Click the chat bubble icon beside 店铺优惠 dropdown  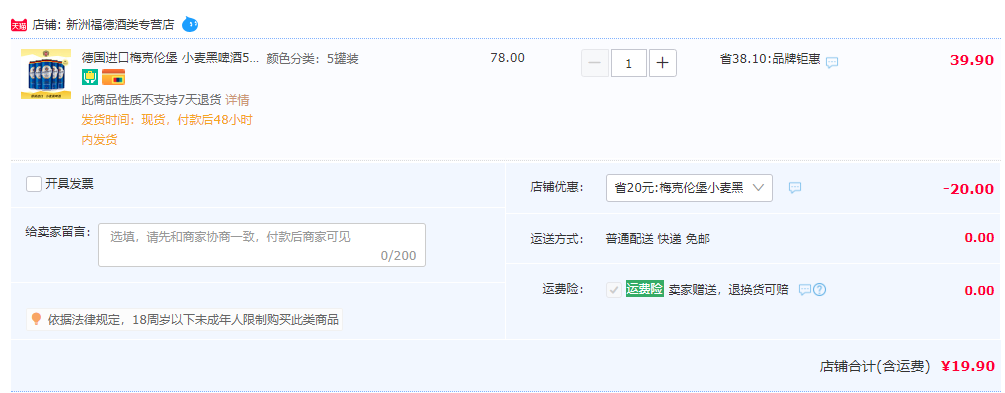(795, 188)
